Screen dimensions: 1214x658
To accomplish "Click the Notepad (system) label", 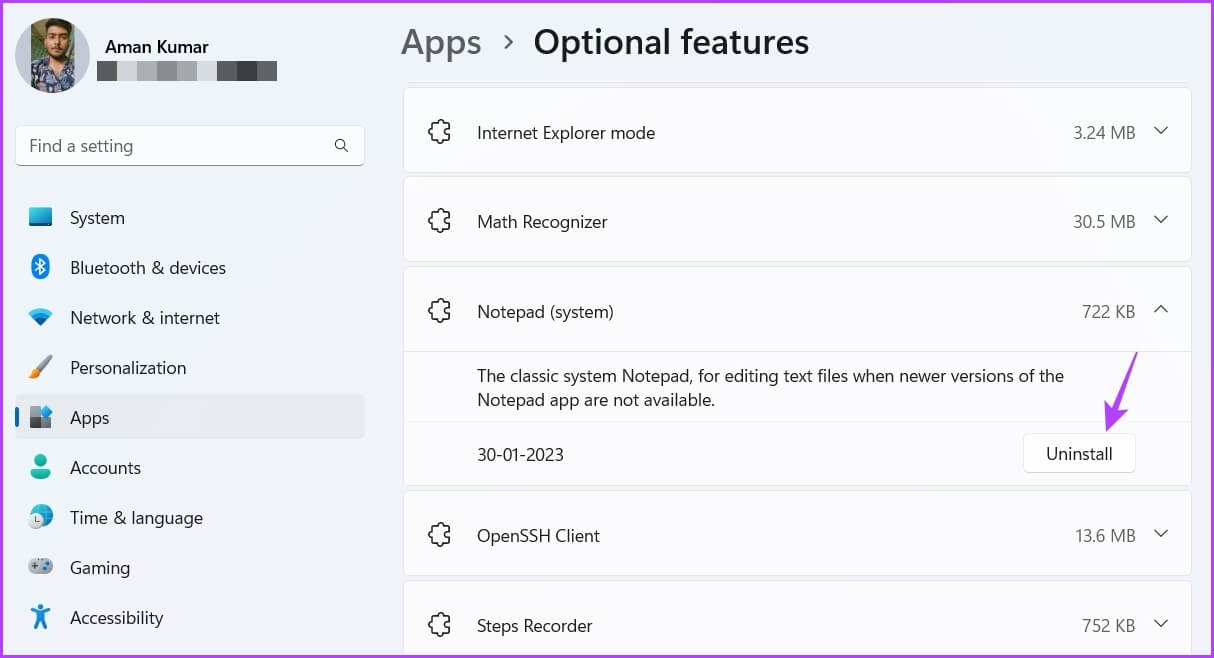I will tap(545, 312).
